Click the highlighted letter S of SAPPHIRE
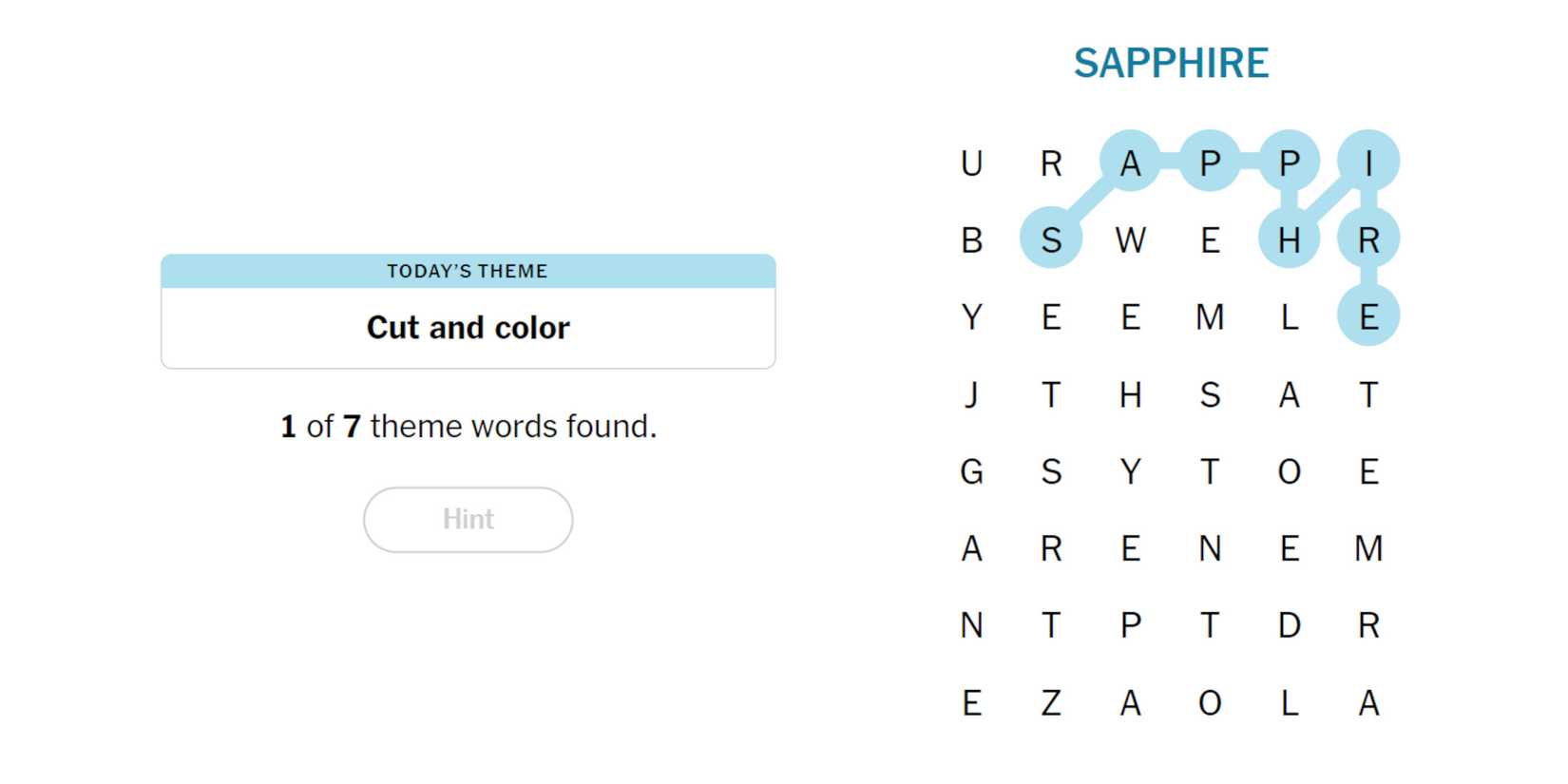The width and height of the screenshot is (1568, 784). click(1050, 239)
